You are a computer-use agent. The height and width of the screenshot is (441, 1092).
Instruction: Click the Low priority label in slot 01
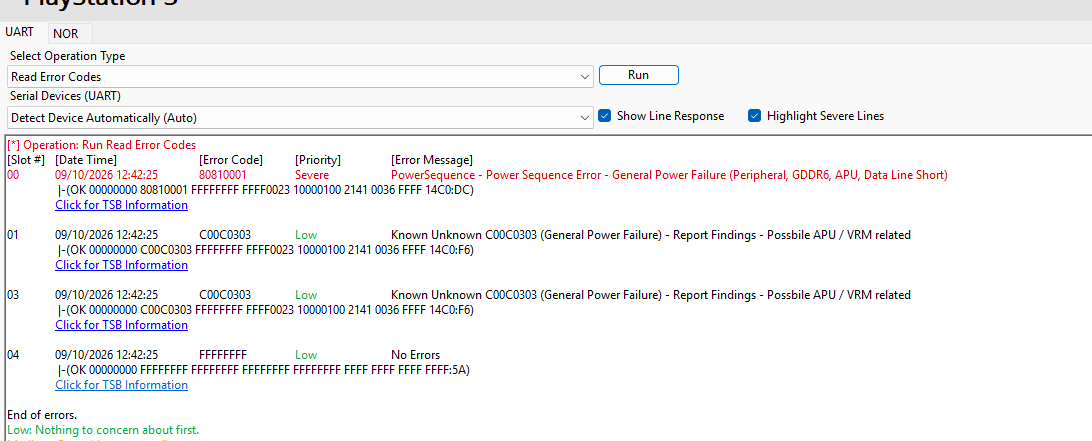point(306,235)
